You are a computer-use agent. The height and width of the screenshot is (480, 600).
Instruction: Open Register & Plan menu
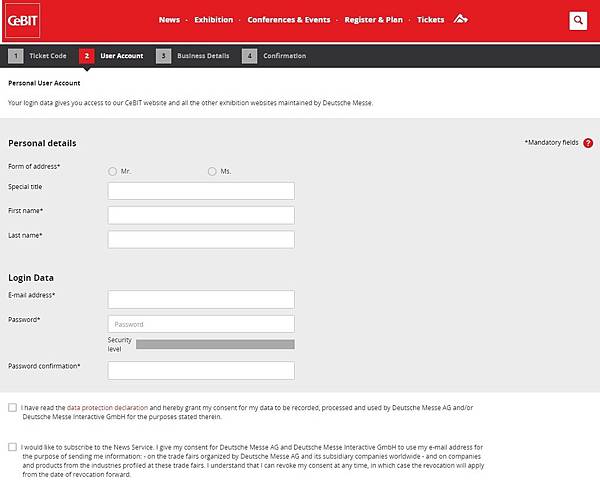click(373, 20)
